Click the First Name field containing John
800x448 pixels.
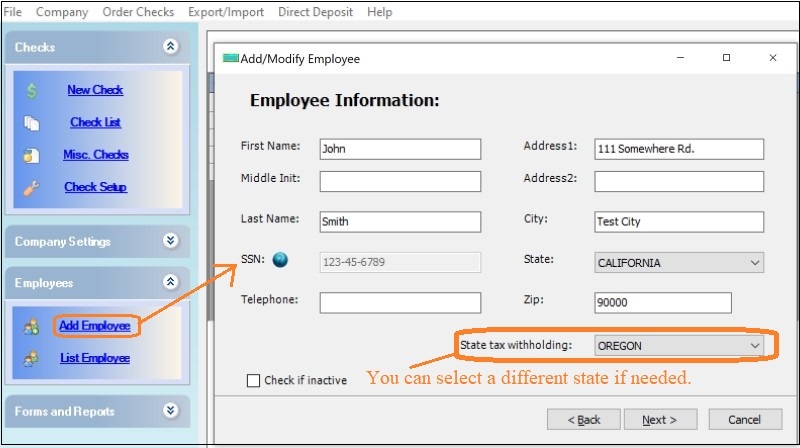point(400,149)
